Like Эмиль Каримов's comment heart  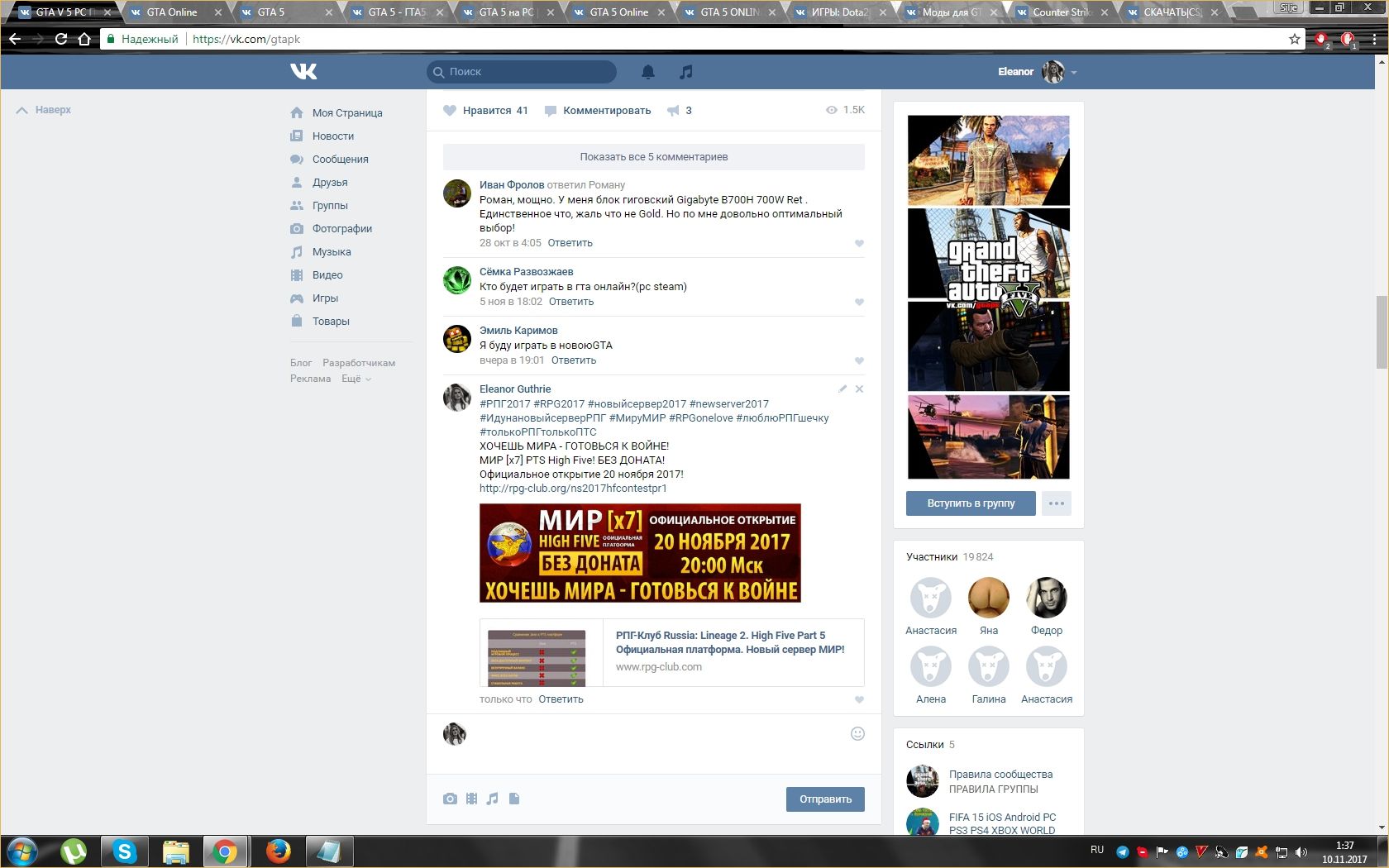coord(859,360)
